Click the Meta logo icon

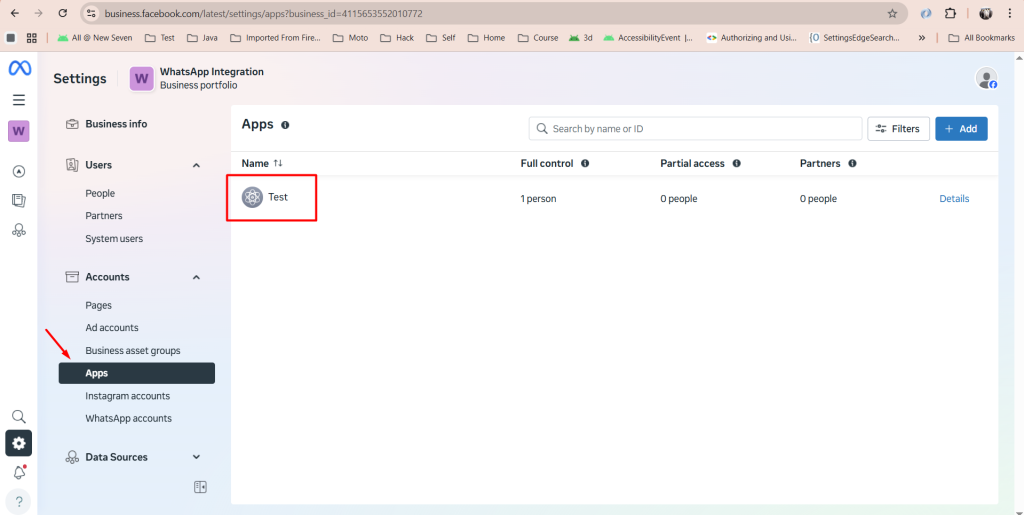click(18, 68)
